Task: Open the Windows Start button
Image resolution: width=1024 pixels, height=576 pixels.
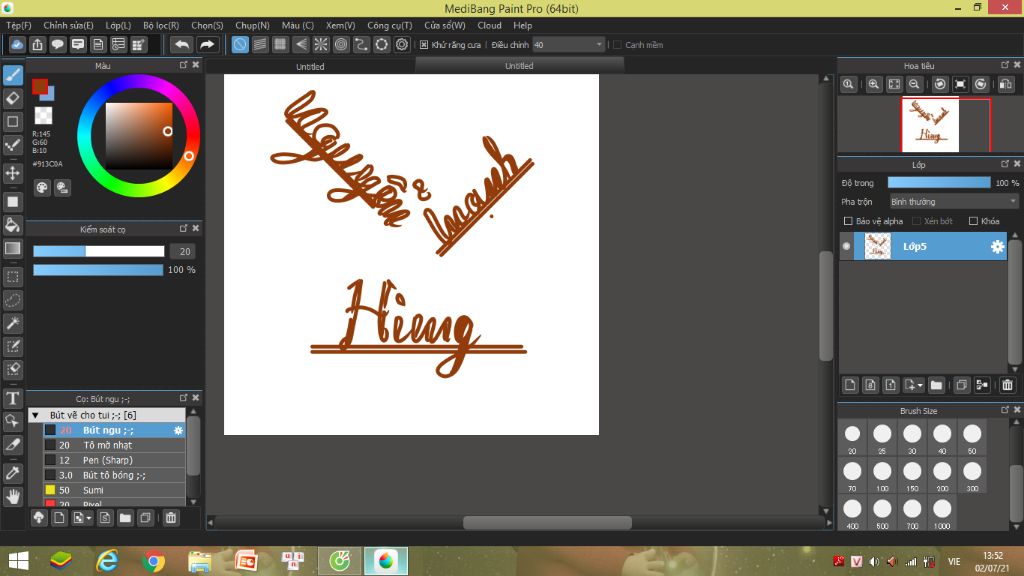Action: (x=18, y=561)
